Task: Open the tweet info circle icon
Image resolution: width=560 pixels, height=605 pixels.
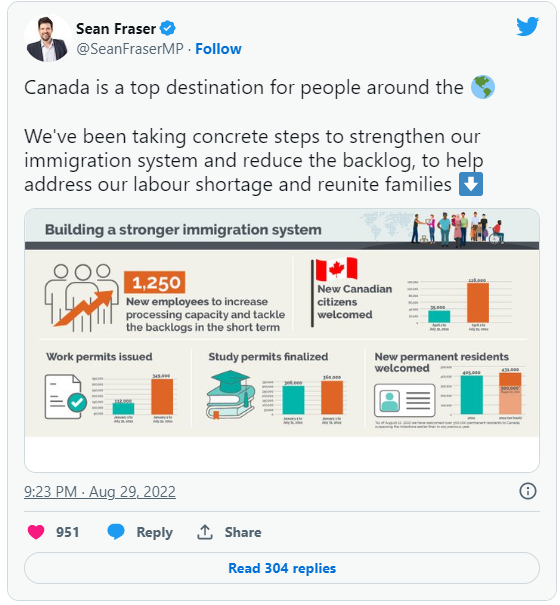Action: coord(527,491)
